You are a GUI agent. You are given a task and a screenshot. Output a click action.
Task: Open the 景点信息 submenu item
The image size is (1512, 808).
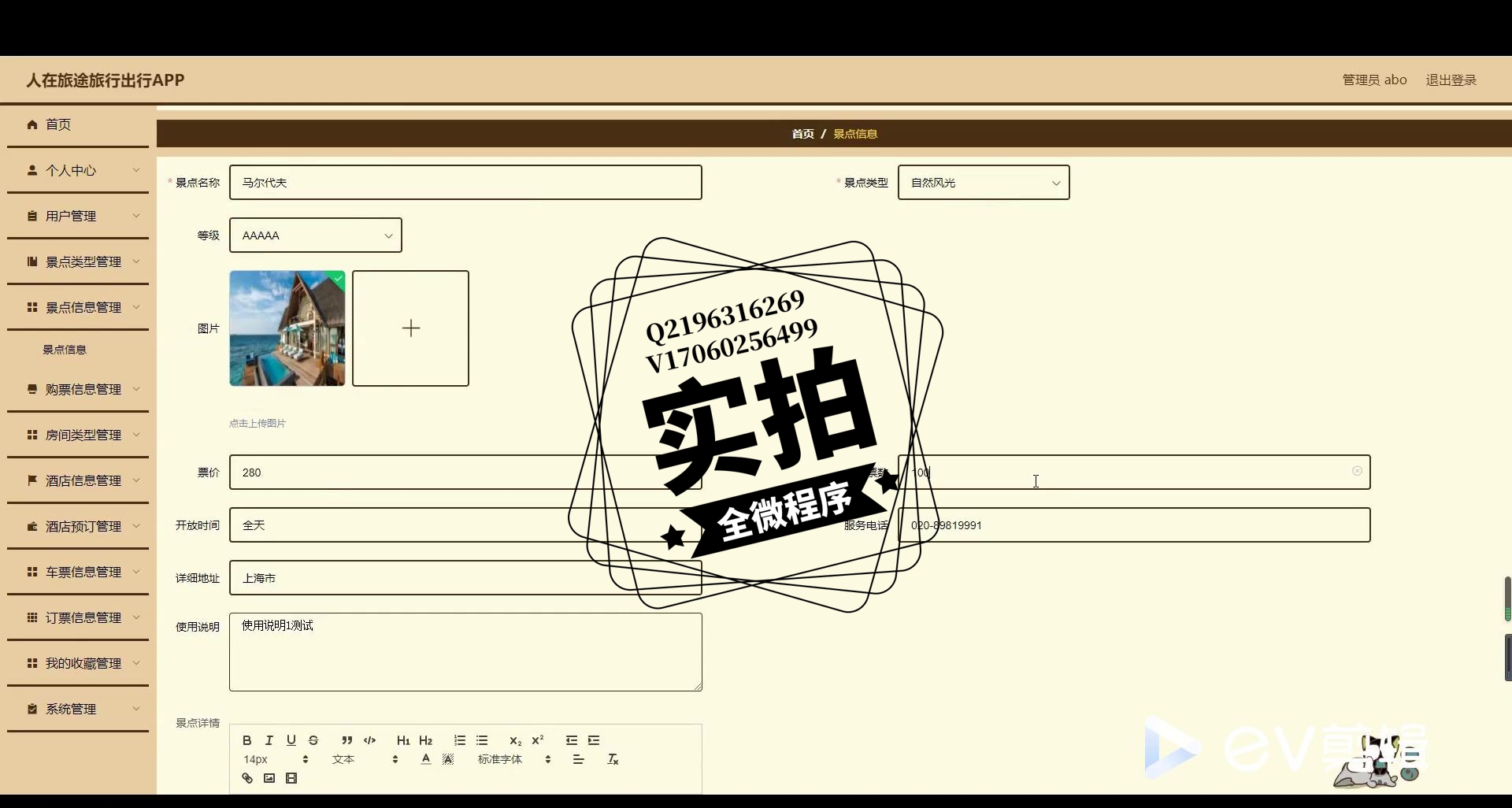tap(65, 350)
